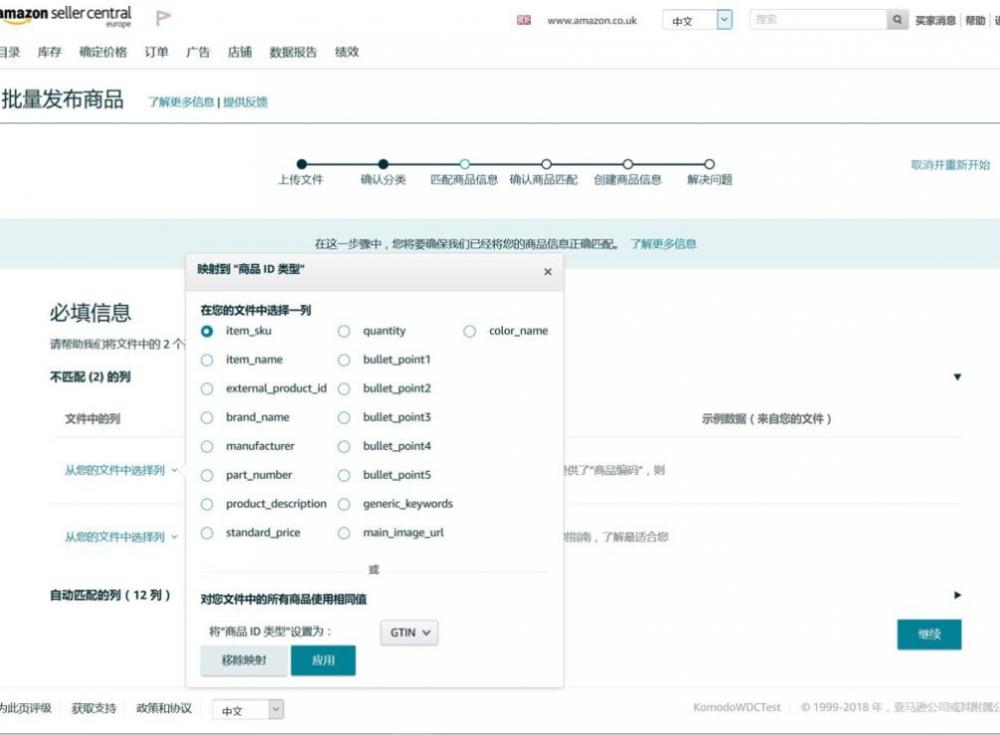The width and height of the screenshot is (1000, 735).
Task: Open footer language dropdown 中文
Action: [x=248, y=709]
